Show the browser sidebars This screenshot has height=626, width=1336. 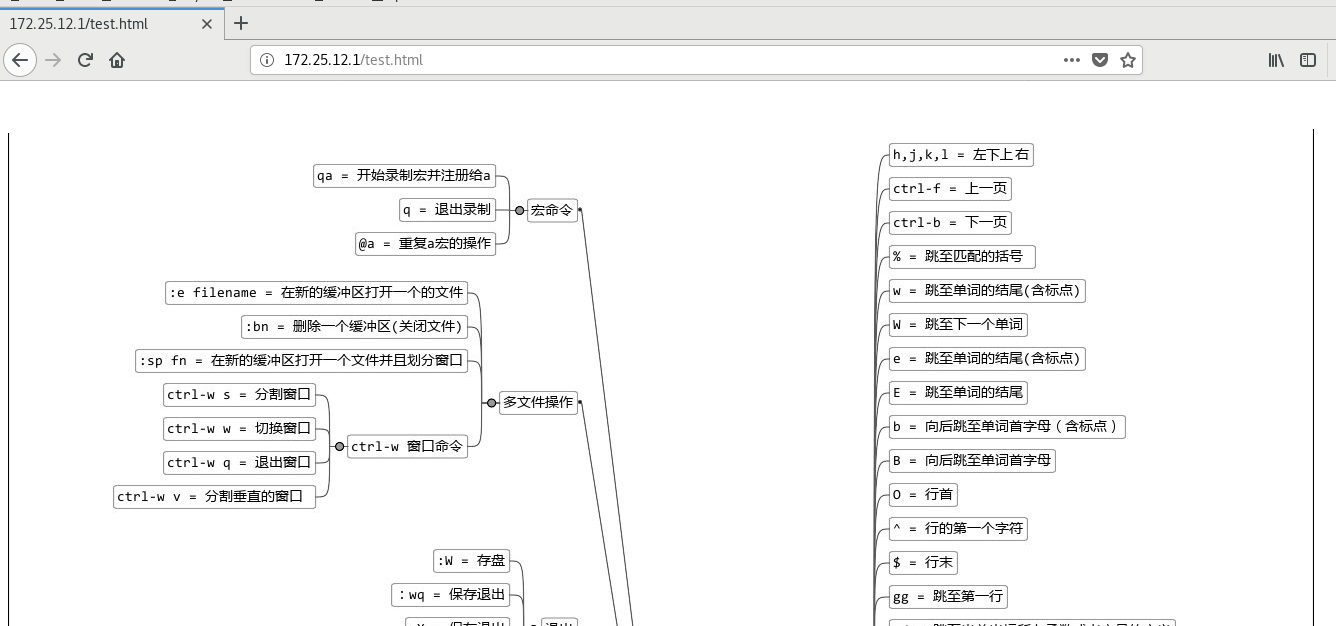point(1308,60)
